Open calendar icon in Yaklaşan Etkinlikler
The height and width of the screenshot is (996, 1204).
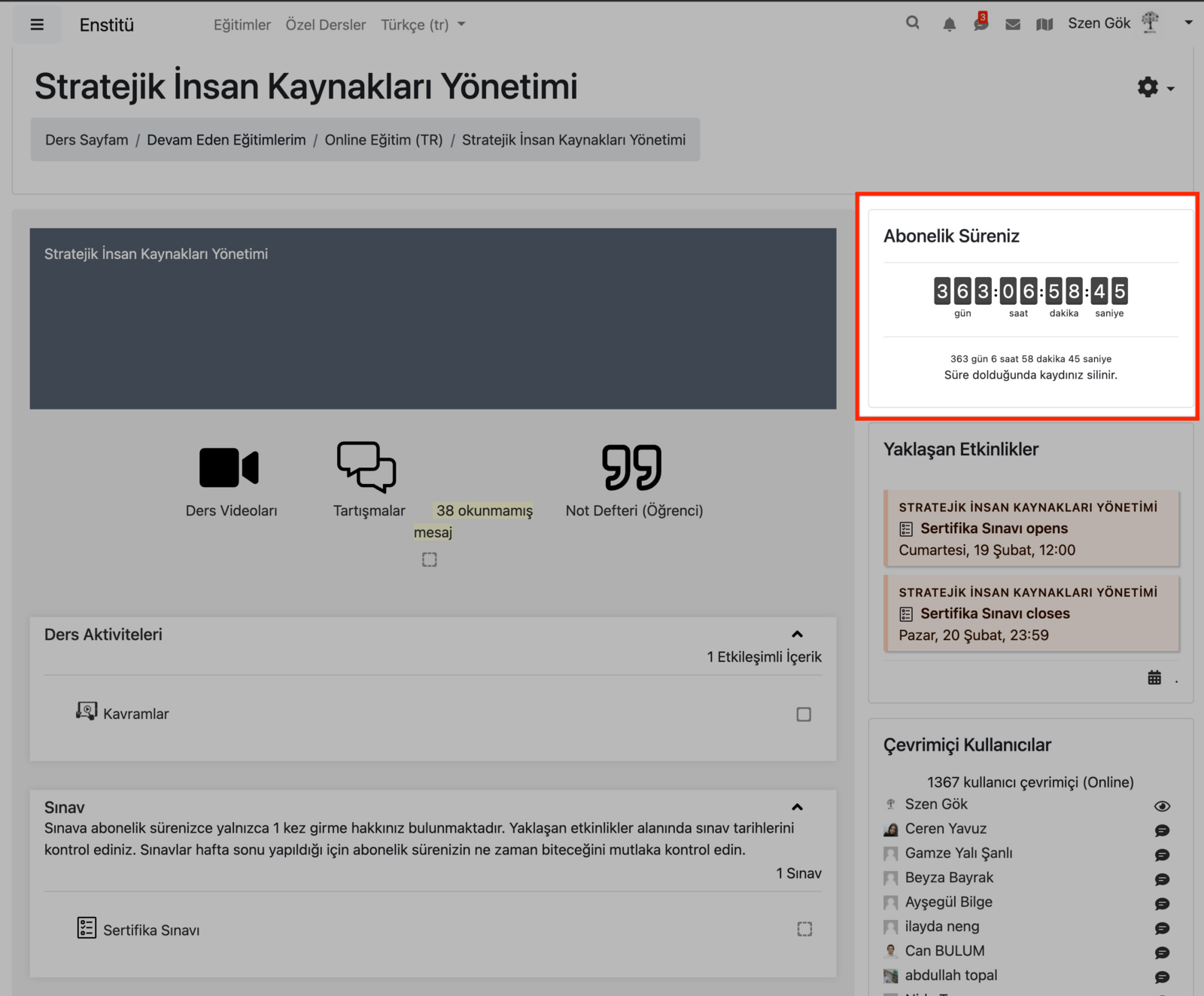click(1154, 678)
